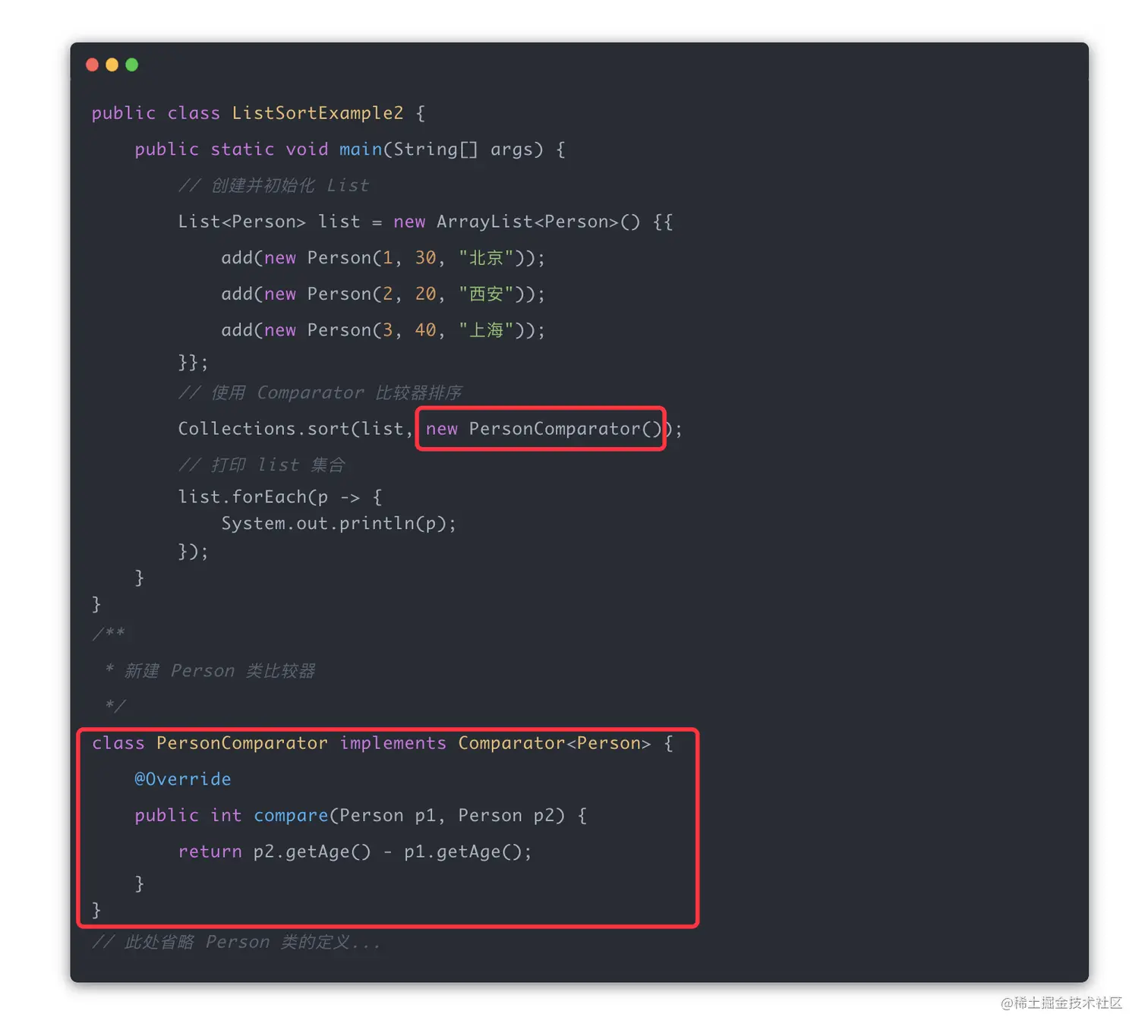Click the highlighted new PersonComparator() box
The image size is (1148, 1036).
[x=541, y=429]
